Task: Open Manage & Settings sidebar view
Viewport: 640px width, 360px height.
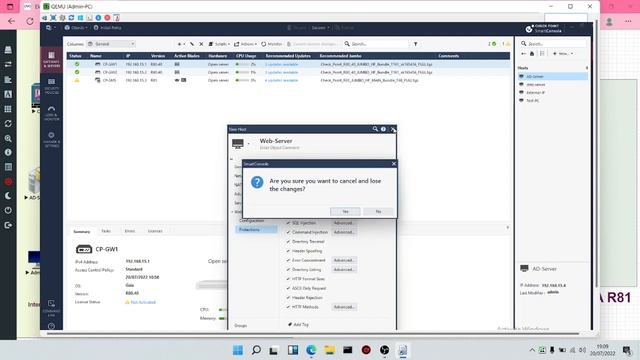Action: pos(51,140)
